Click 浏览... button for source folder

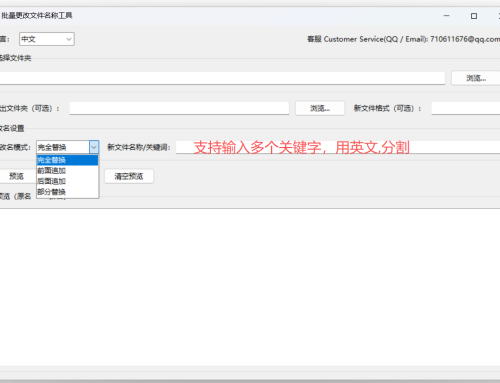click(x=476, y=78)
